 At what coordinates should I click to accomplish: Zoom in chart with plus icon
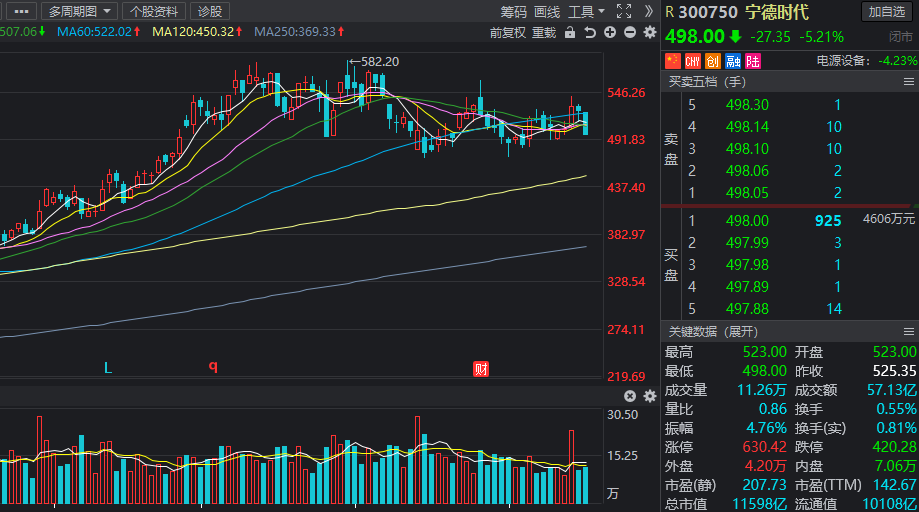coord(610,32)
